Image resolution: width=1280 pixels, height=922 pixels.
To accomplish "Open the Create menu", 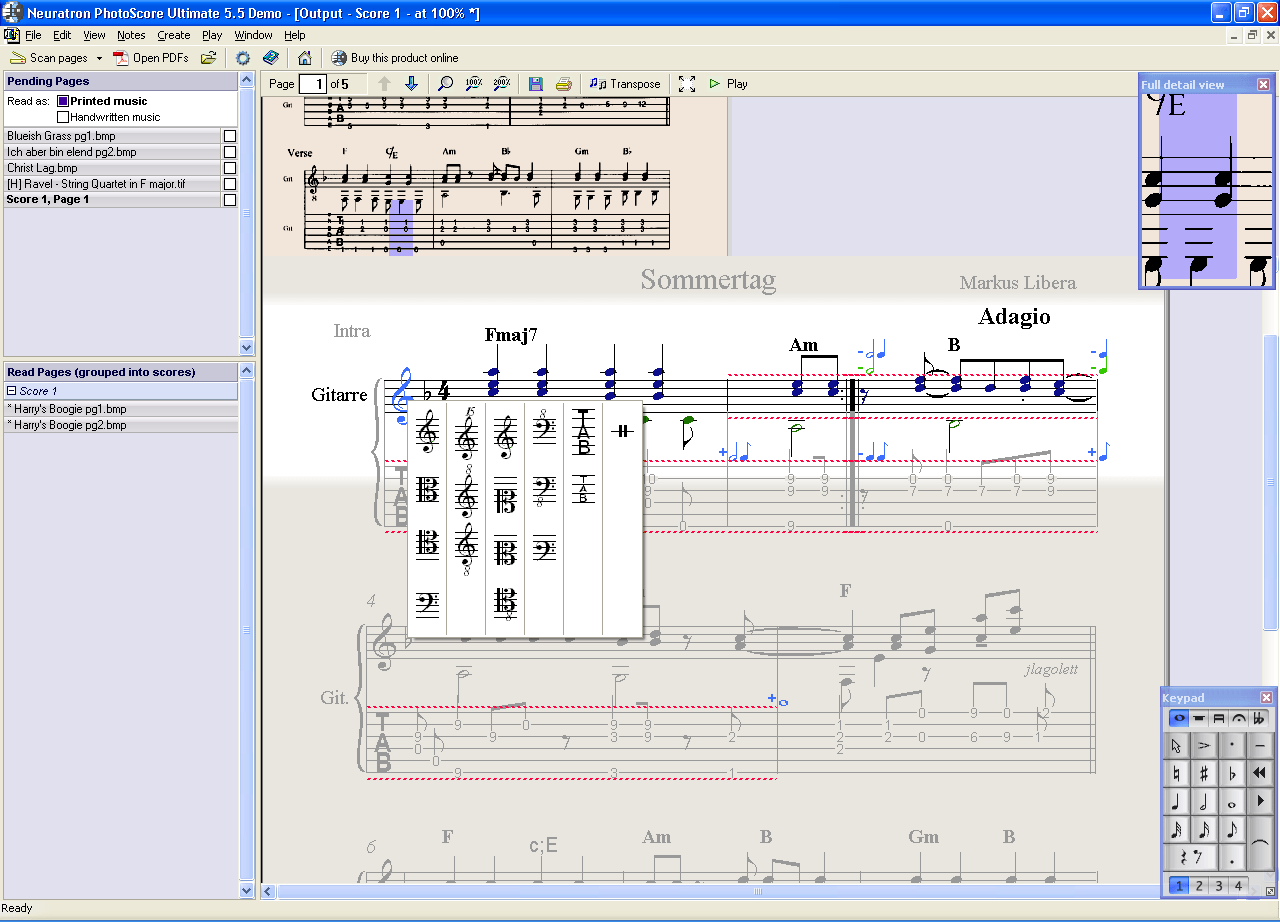I will point(173,35).
